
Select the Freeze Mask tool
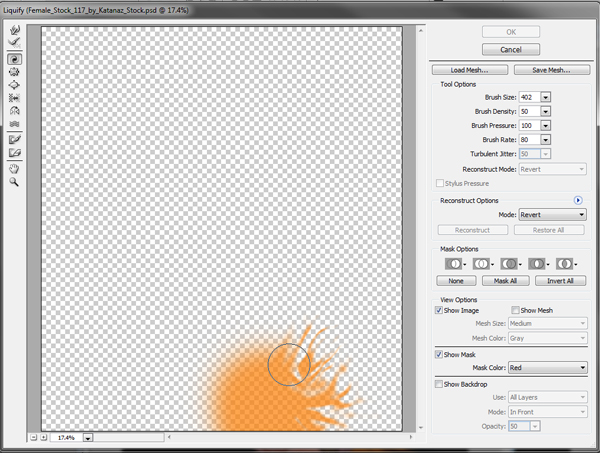(x=15, y=140)
